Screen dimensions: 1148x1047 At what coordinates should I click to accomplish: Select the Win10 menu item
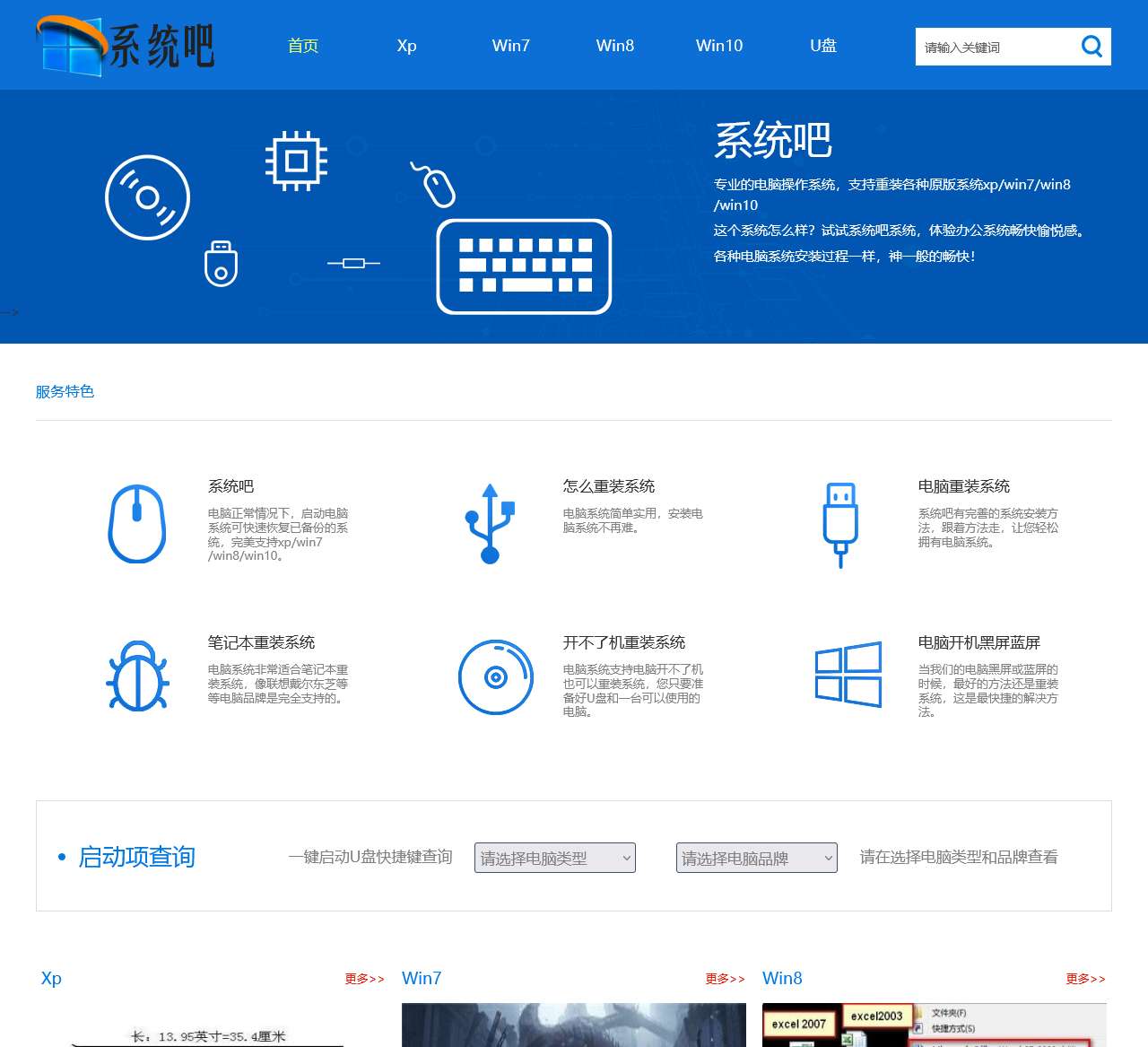point(719,45)
